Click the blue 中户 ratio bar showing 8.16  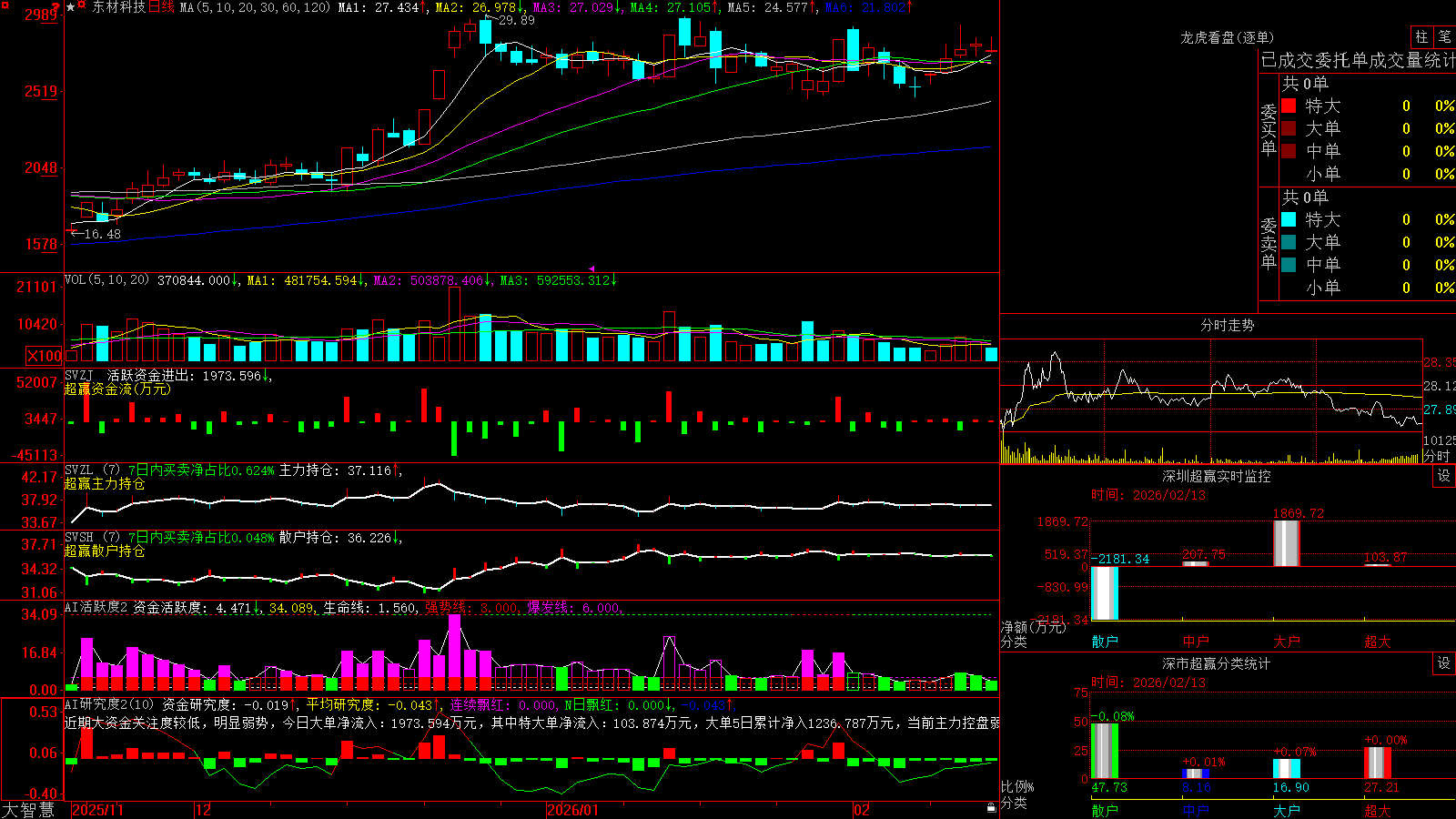1196,774
